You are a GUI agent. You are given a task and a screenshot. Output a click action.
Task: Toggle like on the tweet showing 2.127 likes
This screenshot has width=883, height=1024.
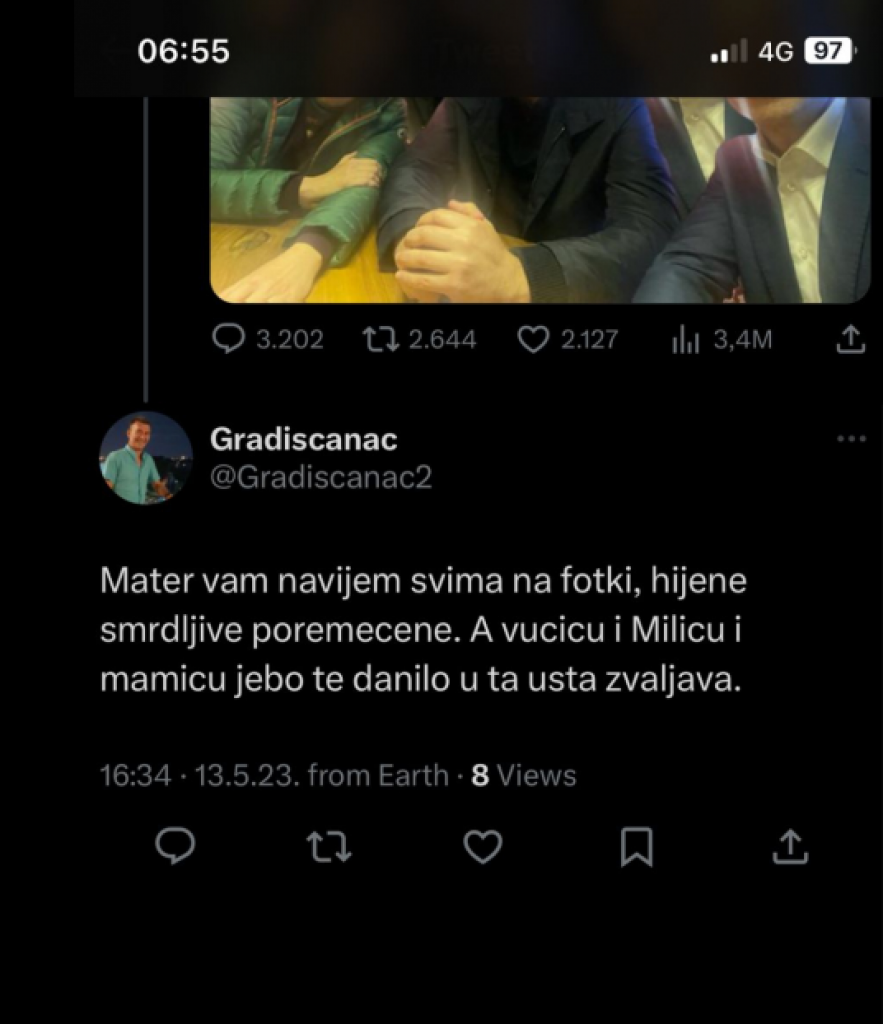click(534, 339)
